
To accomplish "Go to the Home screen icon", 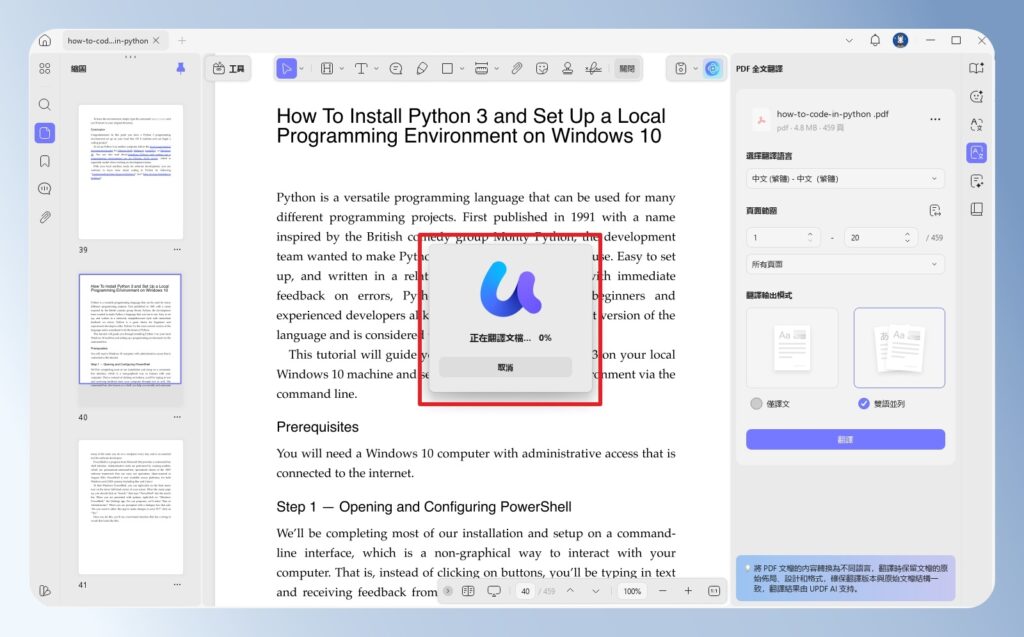I will click(x=44, y=41).
